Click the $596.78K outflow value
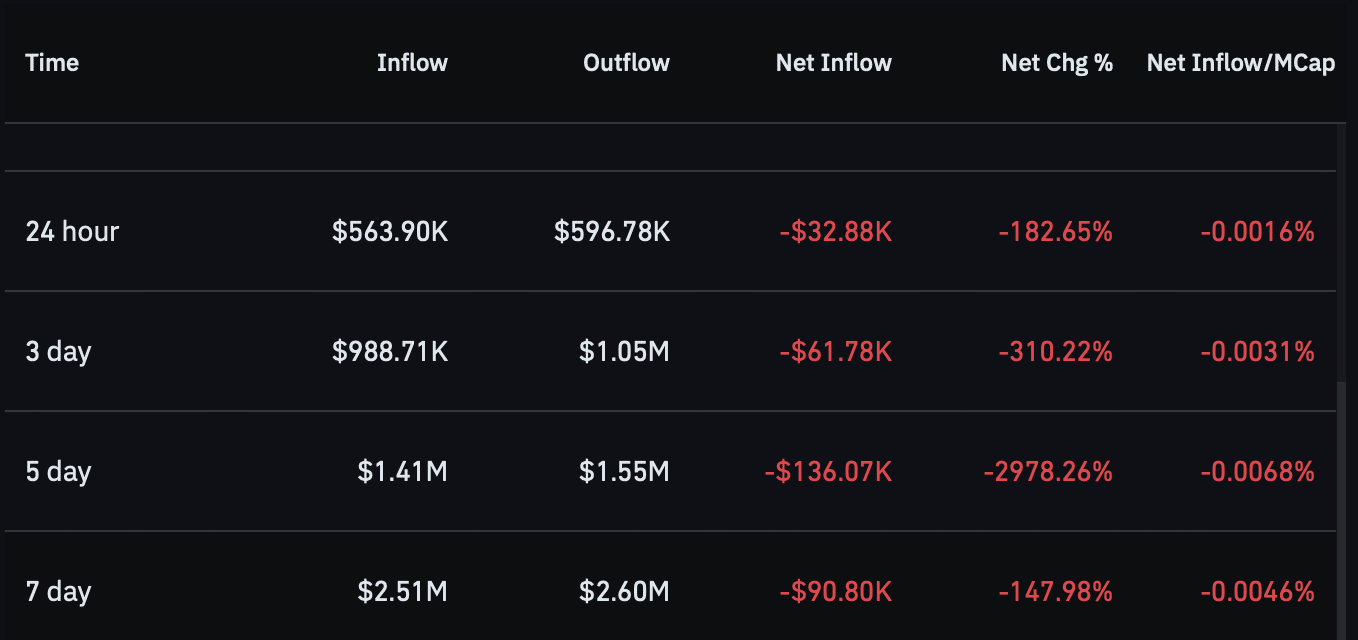1358x640 pixels. [613, 232]
